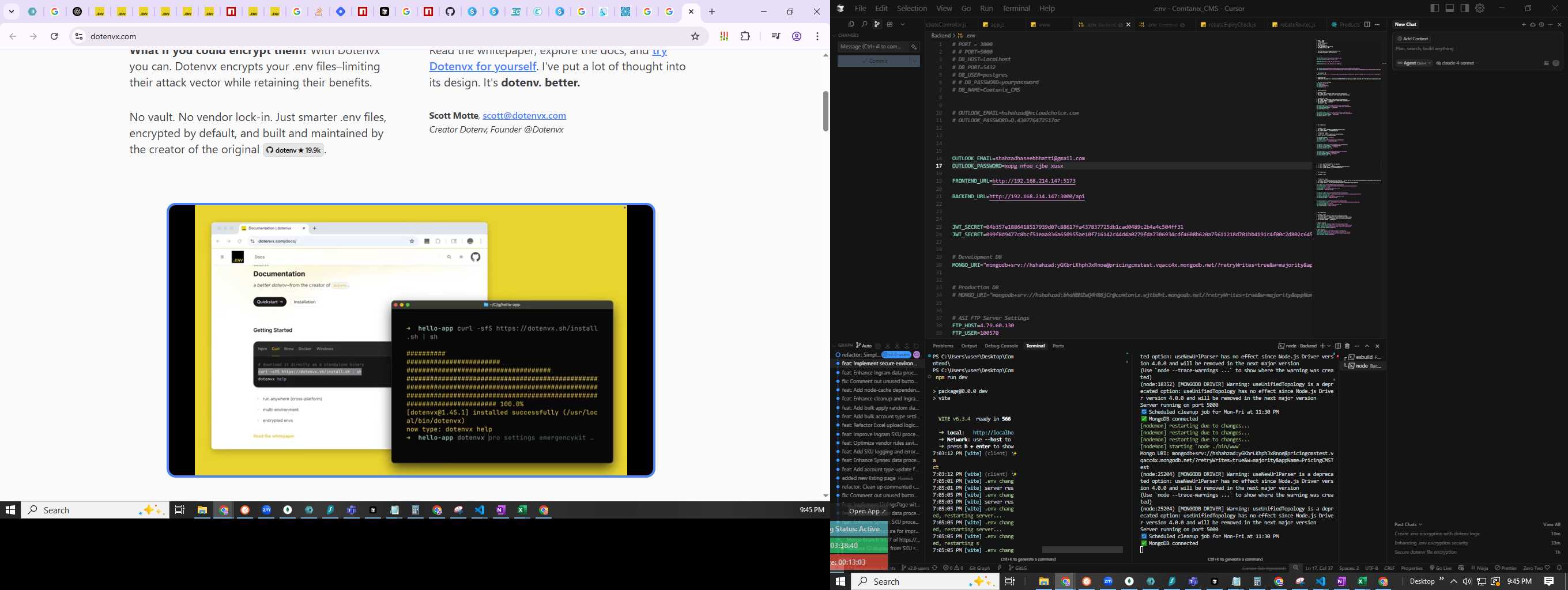The height and width of the screenshot is (590, 1568).
Task: Open claude-4-sonnet model selector
Action: (x=1457, y=63)
